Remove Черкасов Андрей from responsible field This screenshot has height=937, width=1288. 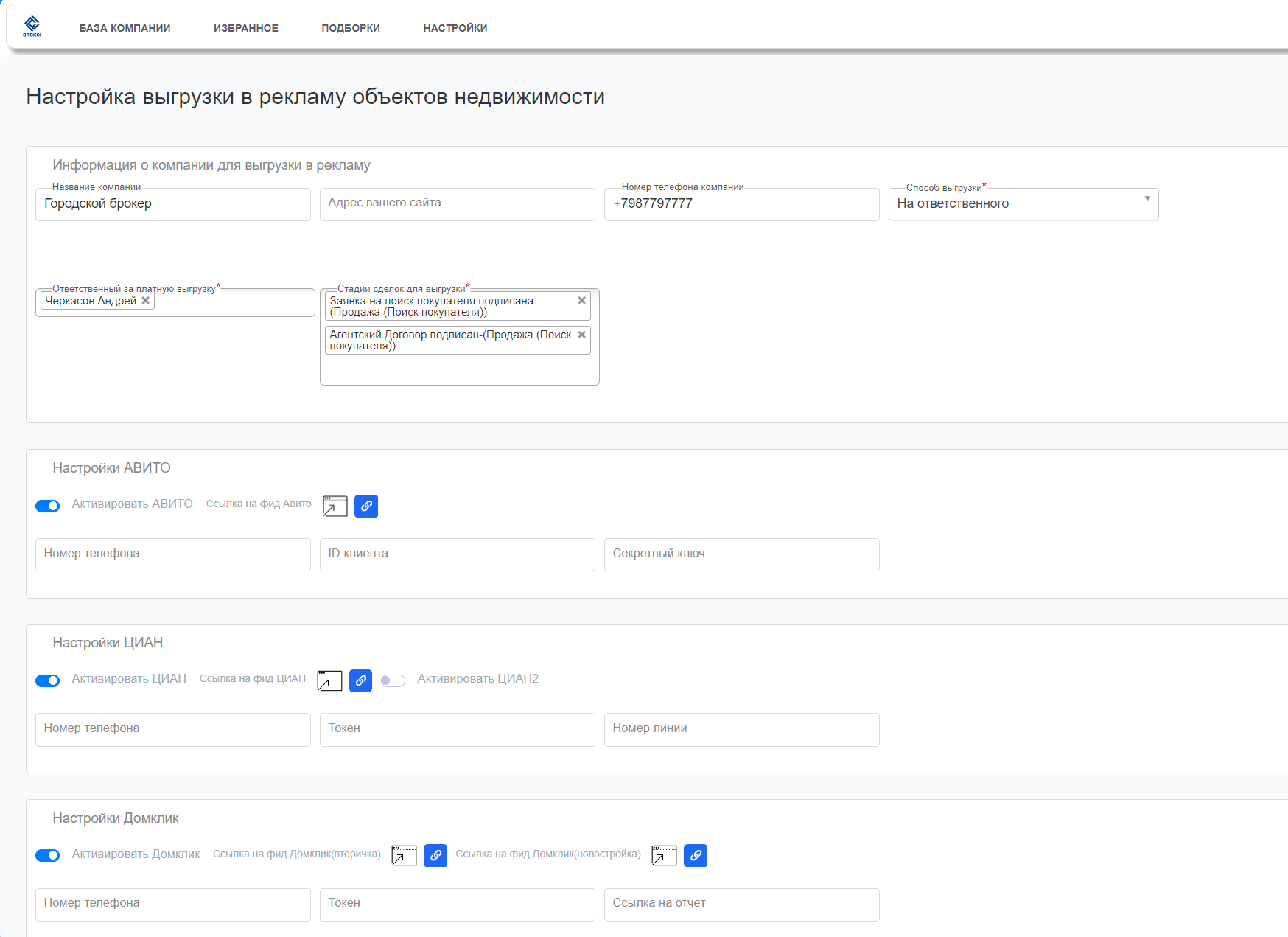pyautogui.click(x=146, y=301)
